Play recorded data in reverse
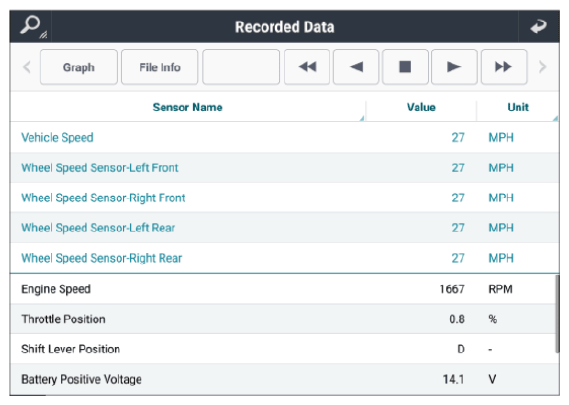Viewport: 569px width, 405px height. point(356,67)
